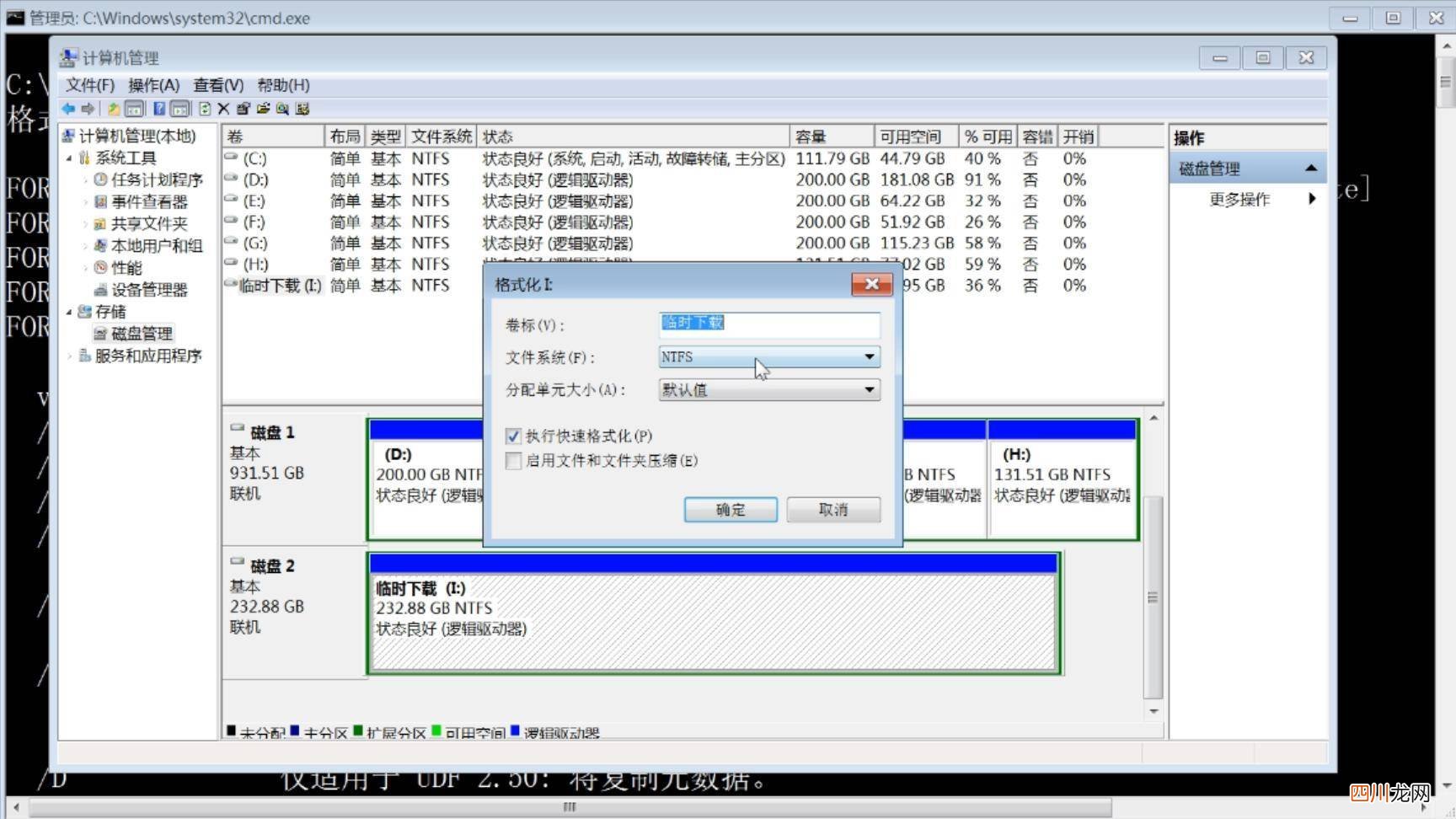Click the Shared Folders icon in tree

[101, 223]
